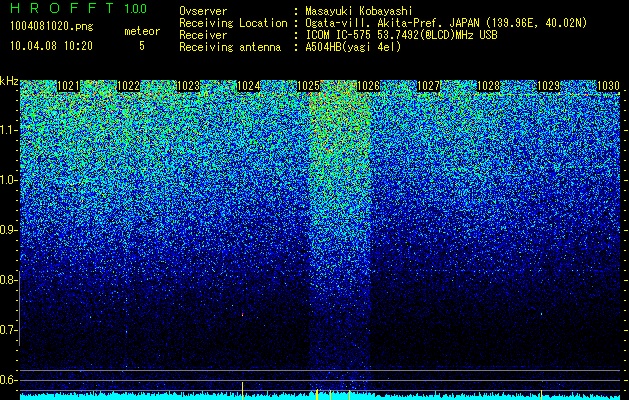Viewport: 629px width, 400px height.
Task: Click the 0.9 kHz axis tick label
Action: point(9,230)
